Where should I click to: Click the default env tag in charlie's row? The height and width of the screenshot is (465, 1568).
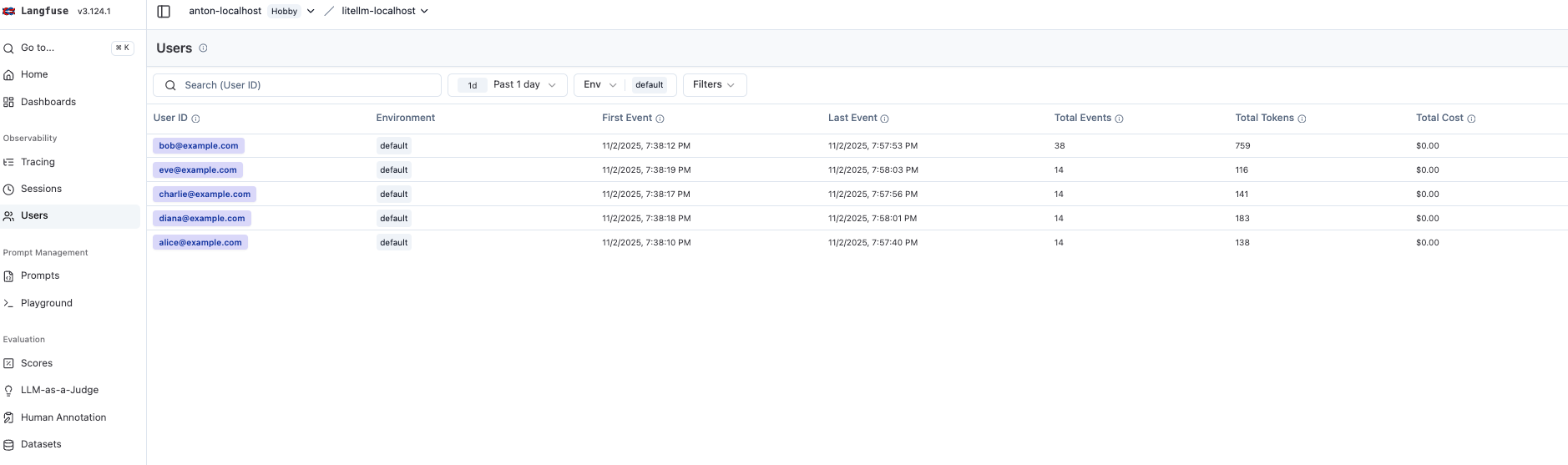394,195
